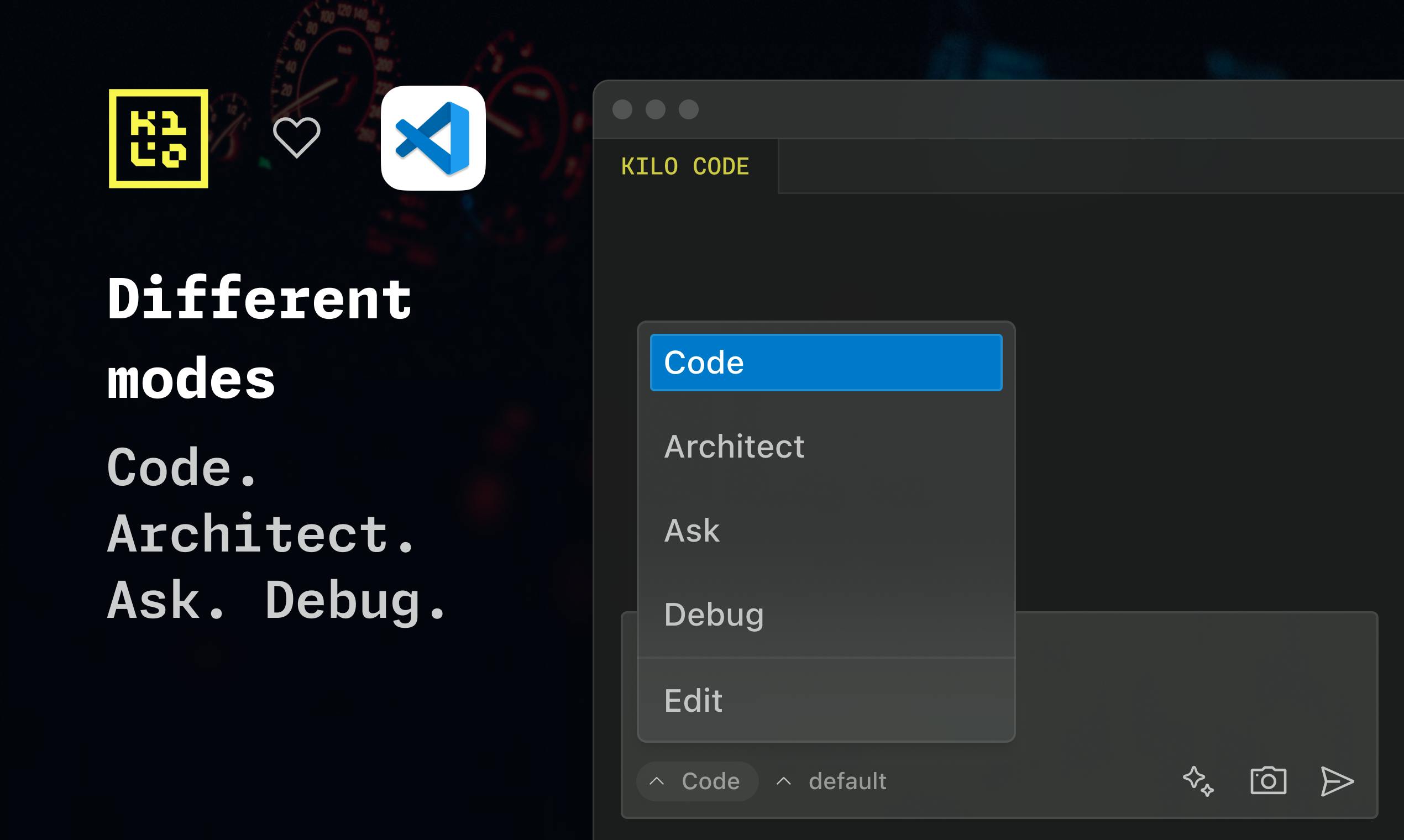
Task: Switch to Debug mode in list
Action: 826,615
